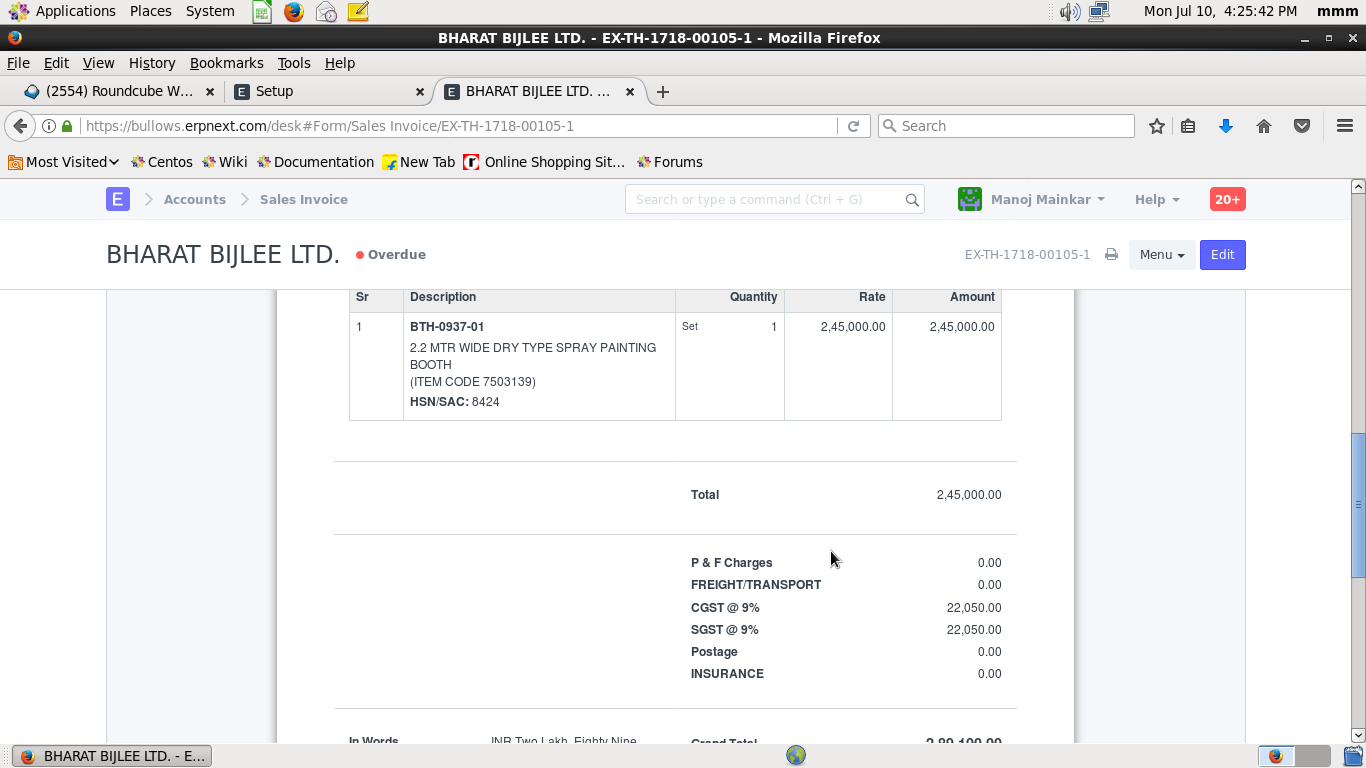Go to the Accounts breadcrumb link
This screenshot has height=768, width=1366.
pos(195,199)
